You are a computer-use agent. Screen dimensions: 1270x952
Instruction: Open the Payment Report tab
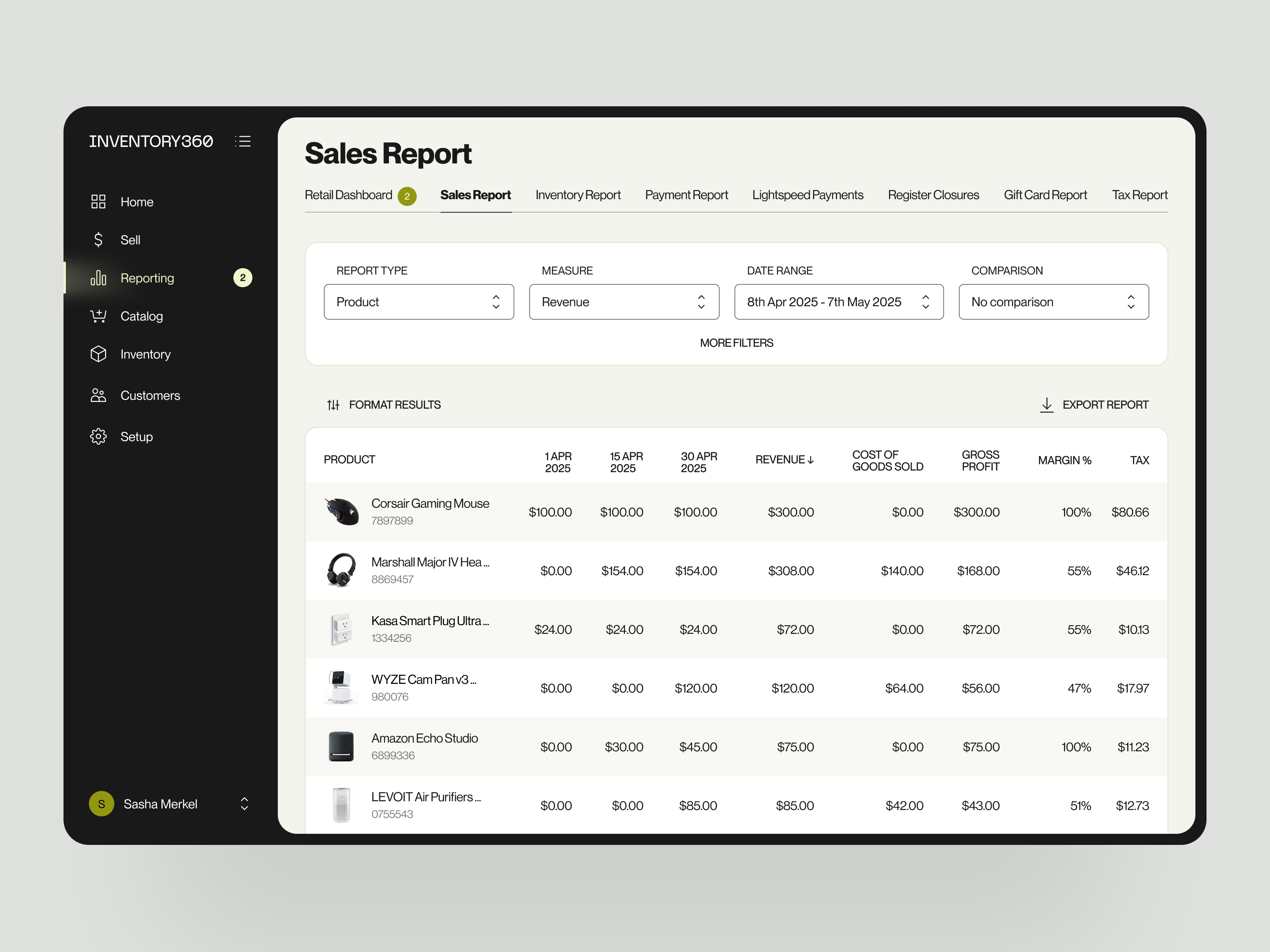point(686,195)
